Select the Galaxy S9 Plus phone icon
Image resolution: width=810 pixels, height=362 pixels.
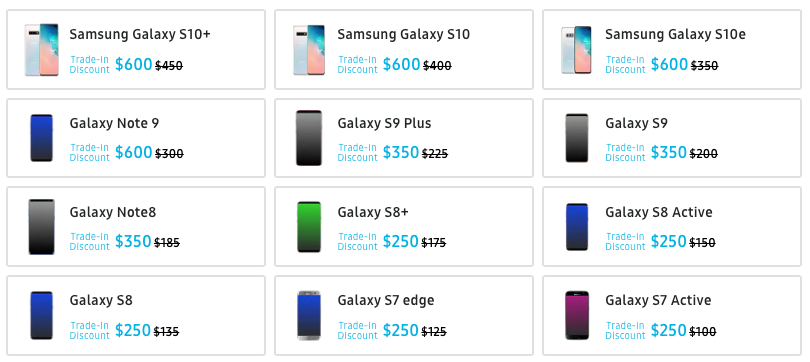click(309, 138)
